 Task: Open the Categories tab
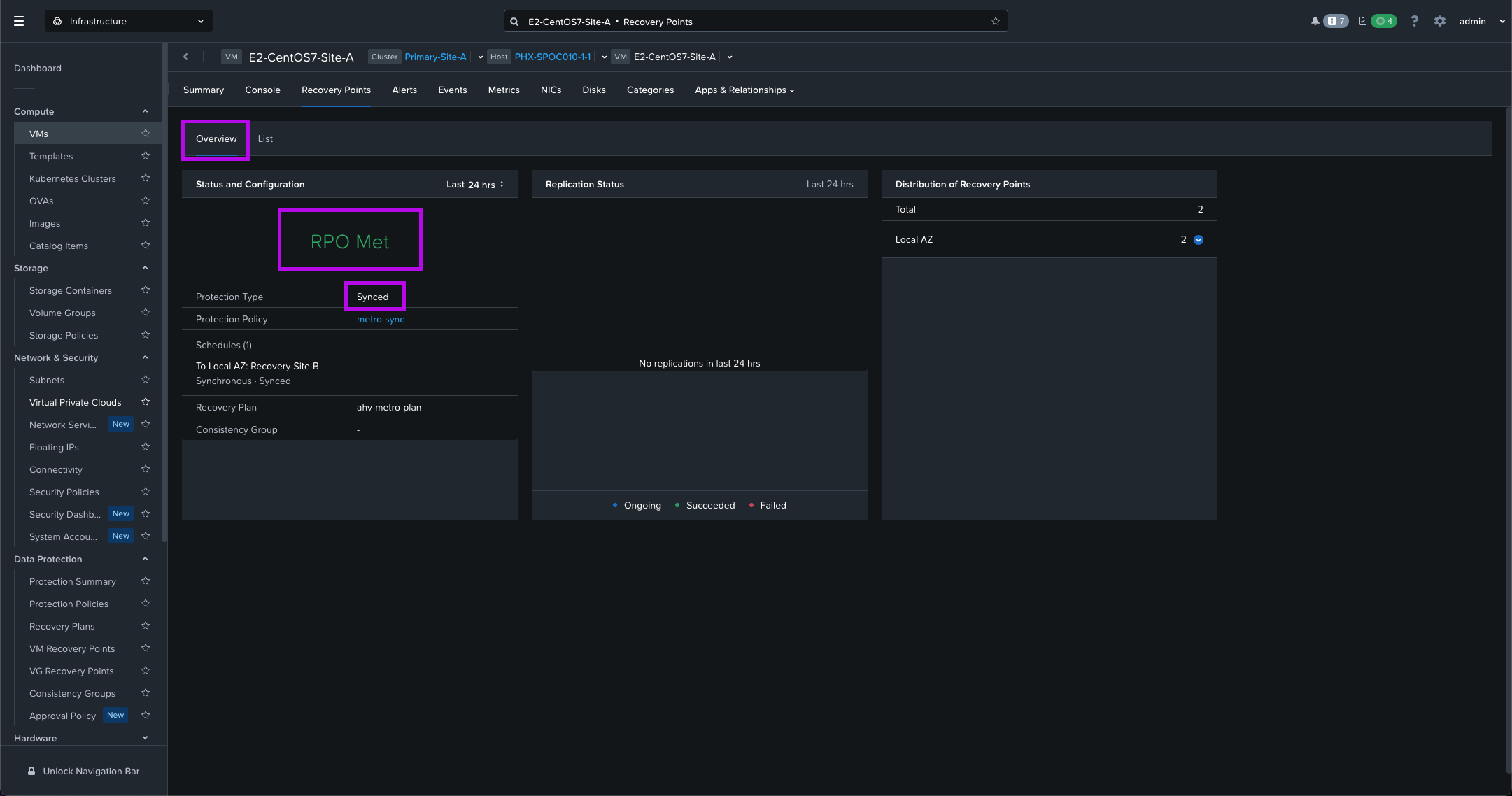point(650,90)
